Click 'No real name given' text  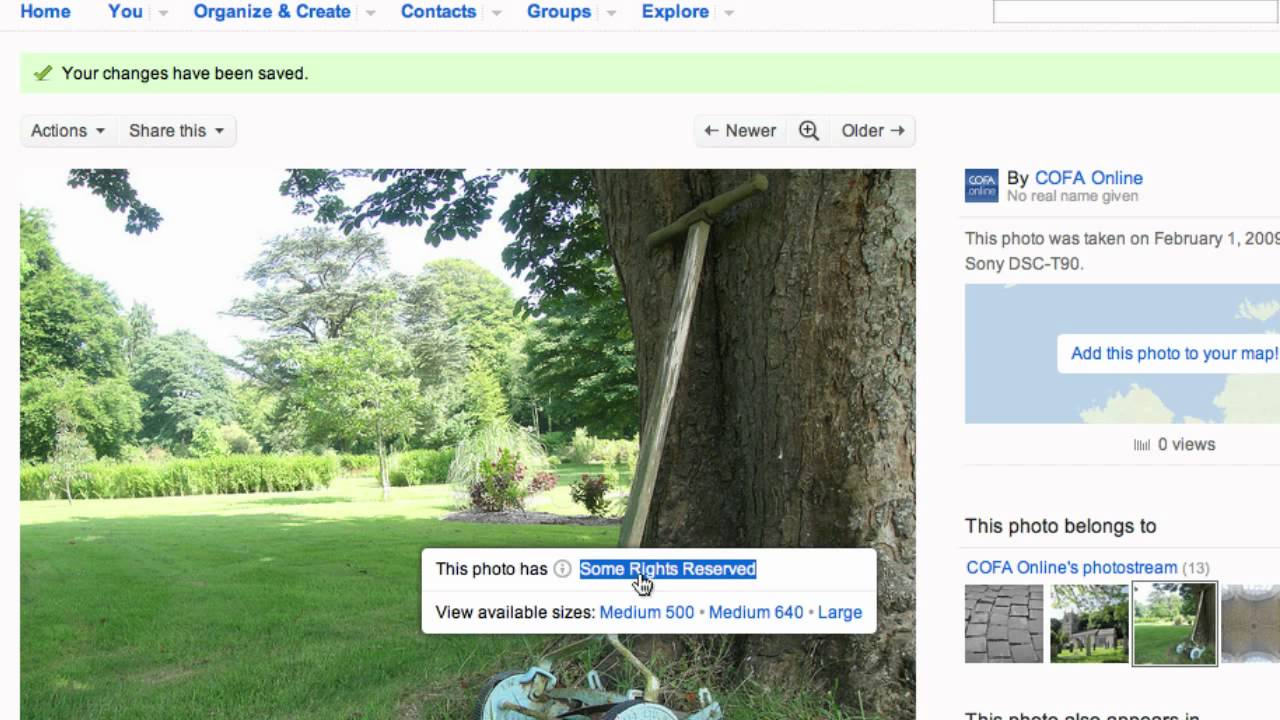tap(1072, 196)
